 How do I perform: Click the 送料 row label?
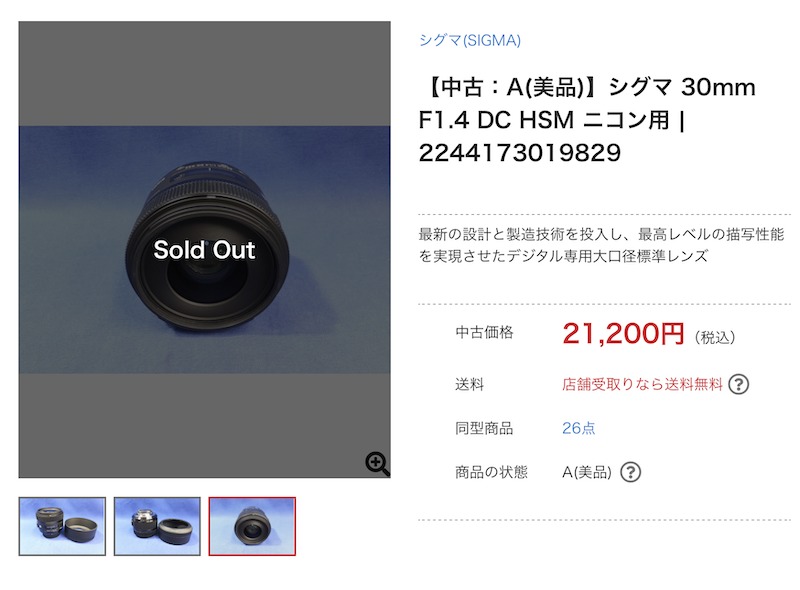coord(470,384)
